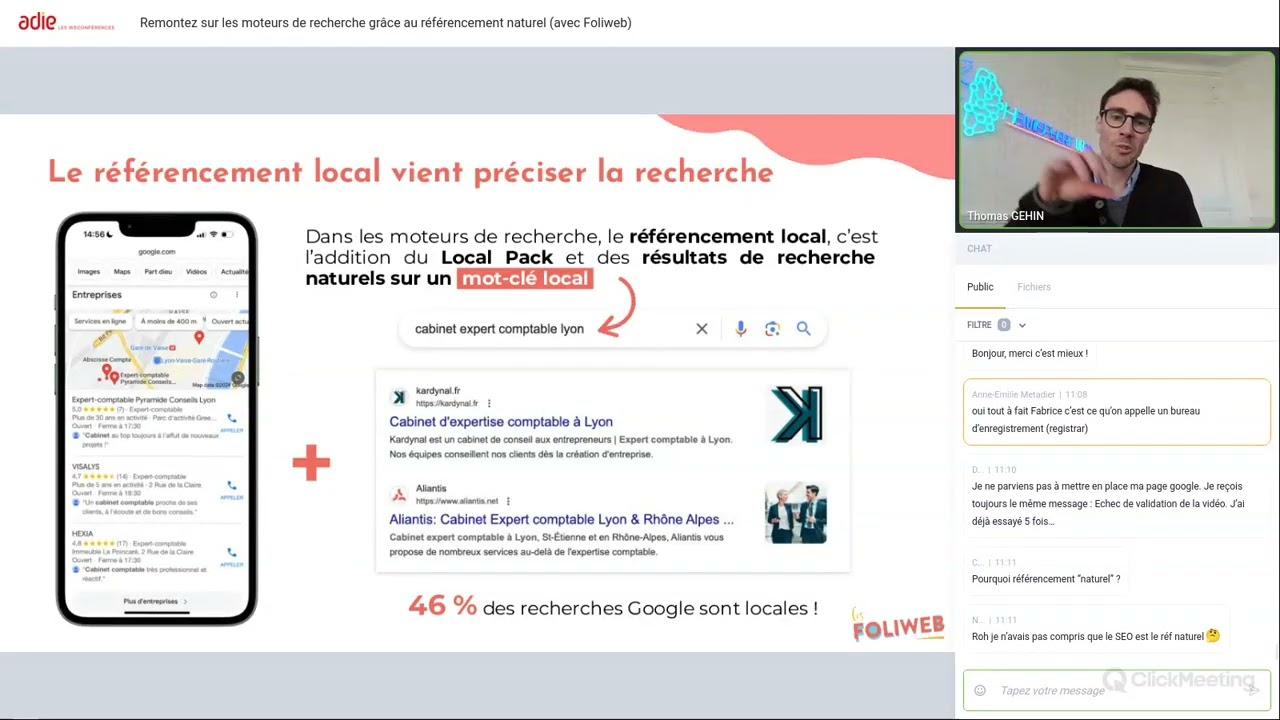This screenshot has height=720, width=1280.
Task: Click the HEXIA listing name
Action: coord(83,534)
